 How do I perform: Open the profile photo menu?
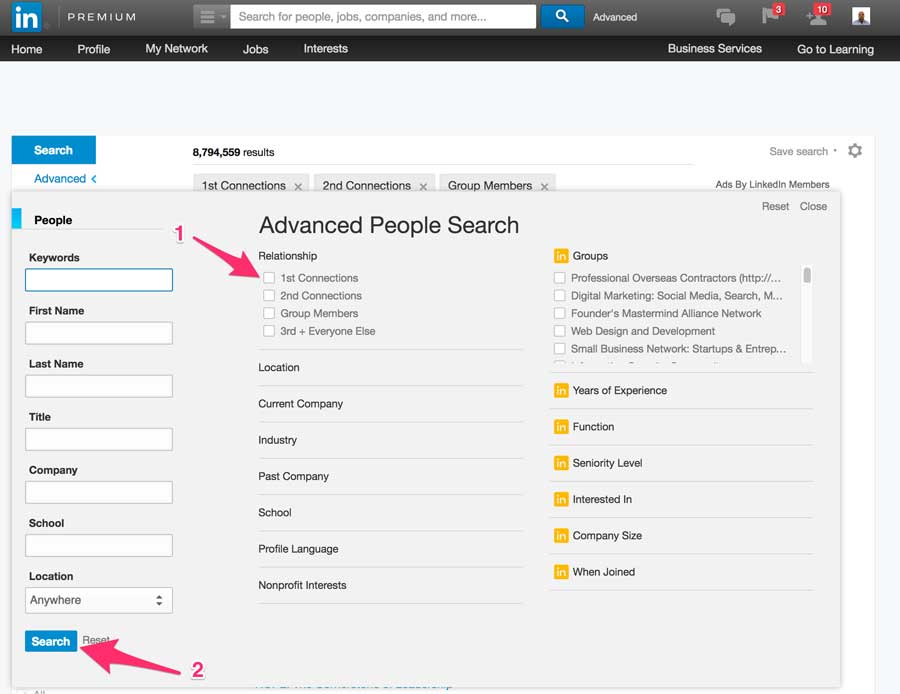860,17
